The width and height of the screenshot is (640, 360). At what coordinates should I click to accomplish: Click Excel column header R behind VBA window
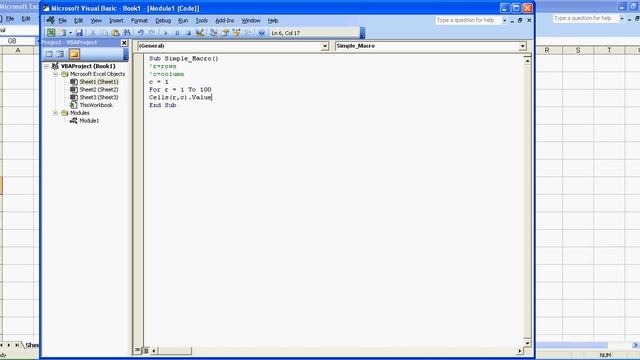click(547, 50)
